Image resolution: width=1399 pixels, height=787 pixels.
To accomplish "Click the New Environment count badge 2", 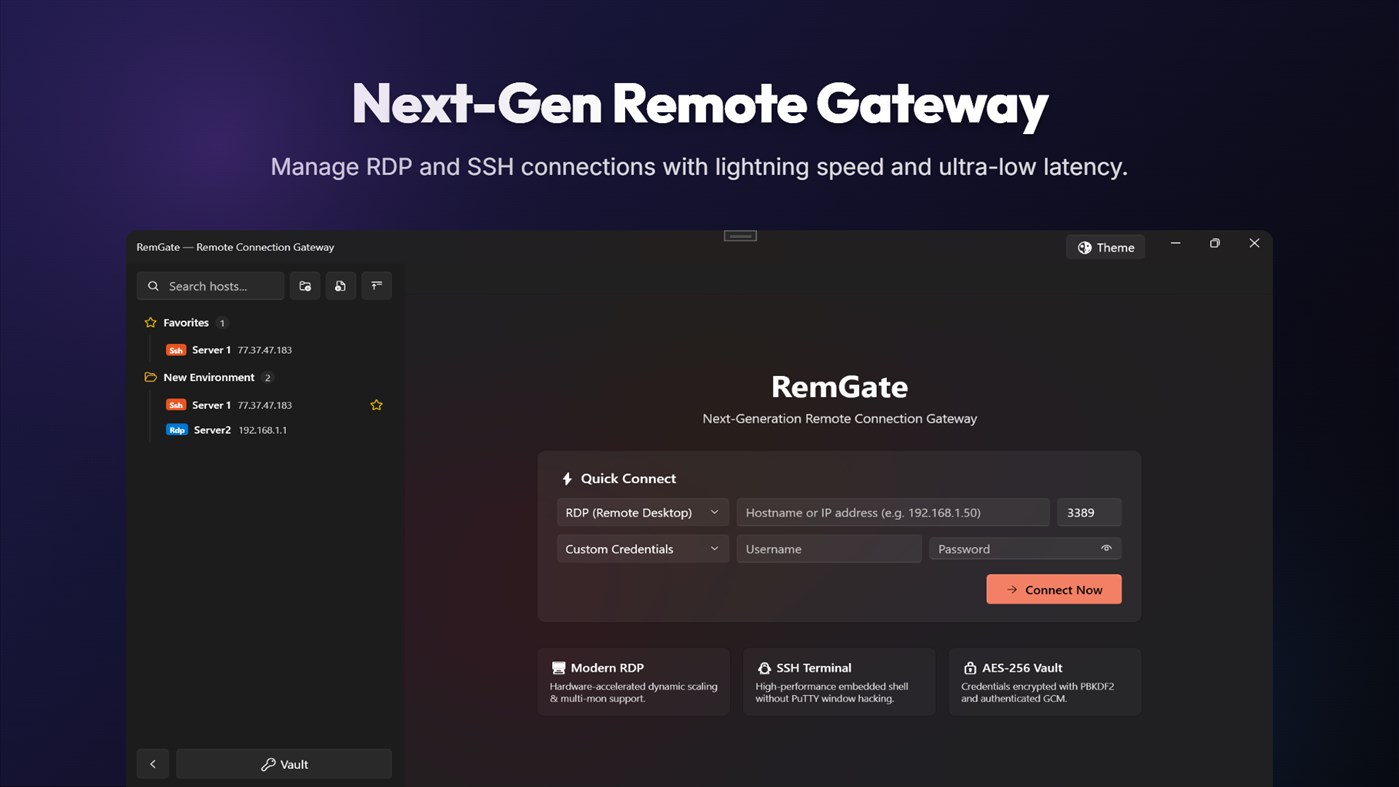I will [267, 377].
